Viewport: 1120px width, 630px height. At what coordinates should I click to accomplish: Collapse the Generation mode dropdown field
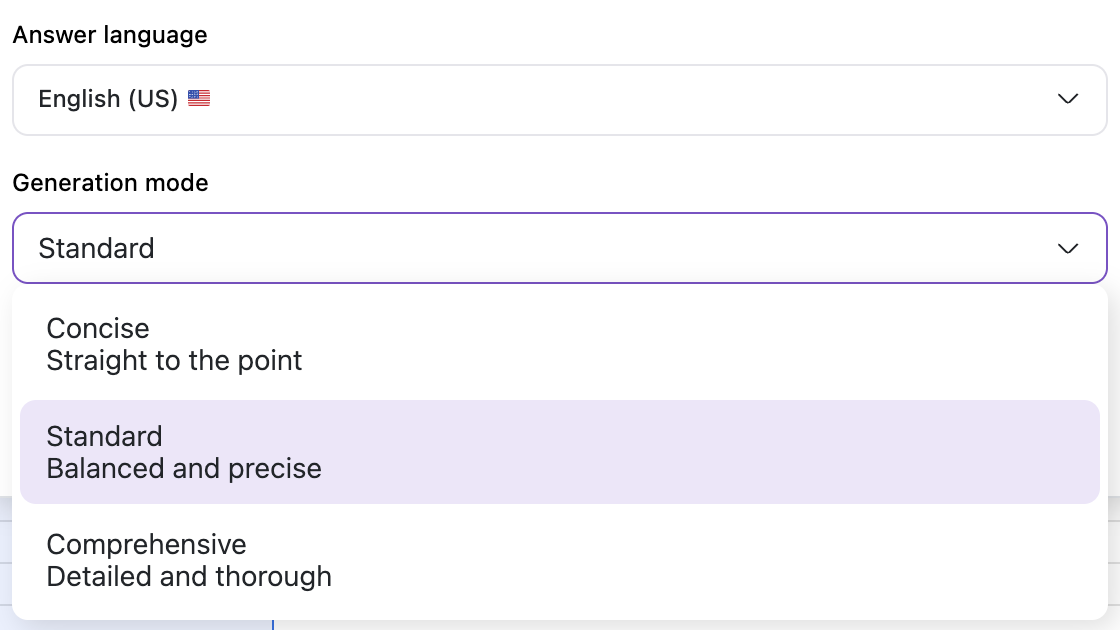point(559,248)
